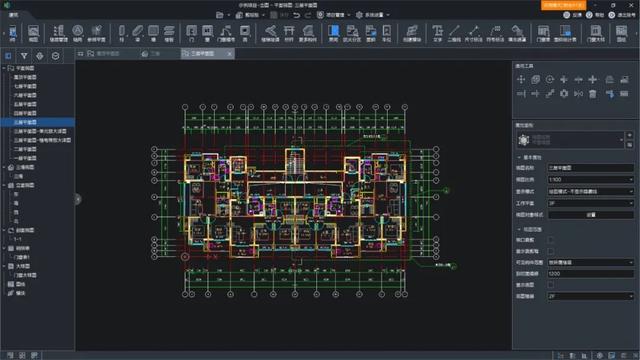Open the work plane 3F dropdown
Screen dimensions: 640x360
tap(591, 203)
